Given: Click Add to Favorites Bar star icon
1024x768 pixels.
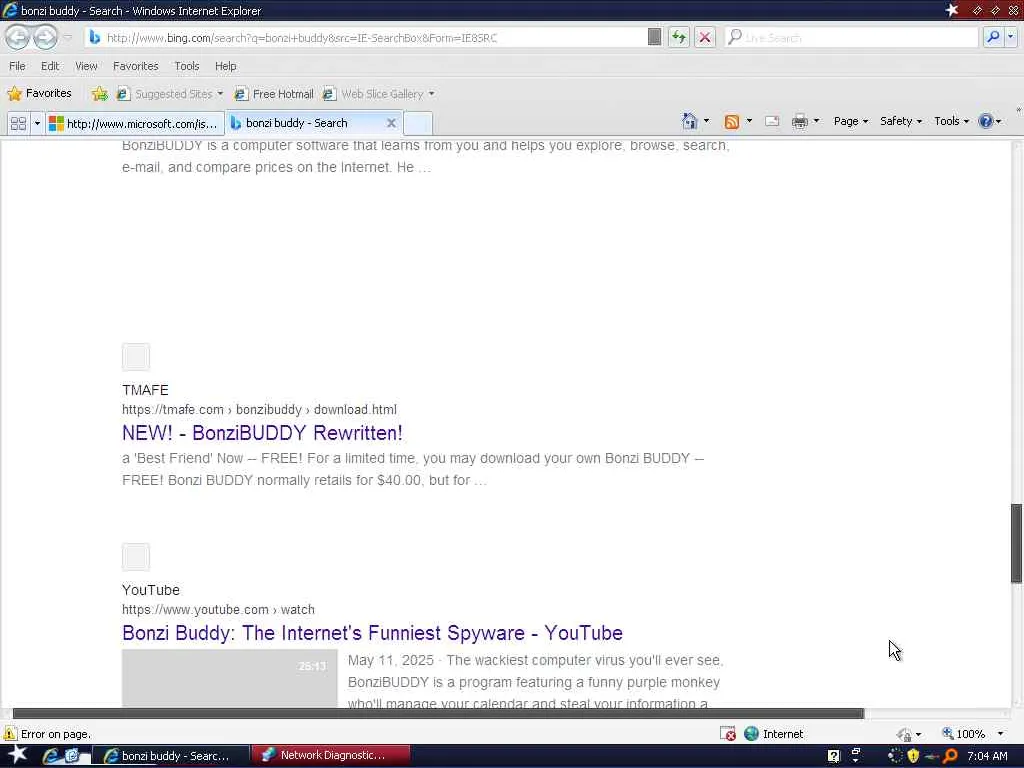Looking at the screenshot, I should point(99,94).
